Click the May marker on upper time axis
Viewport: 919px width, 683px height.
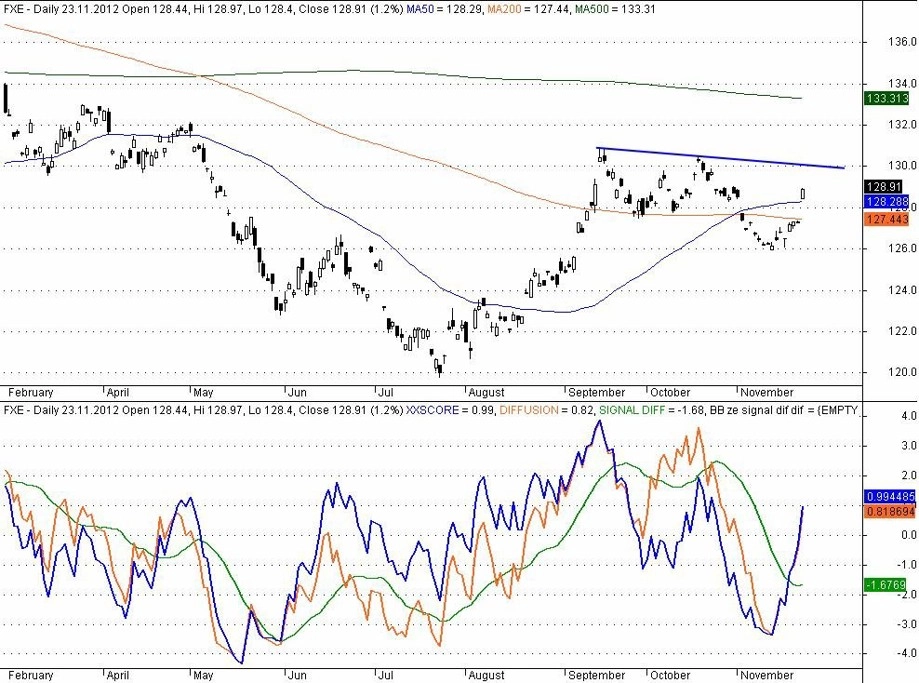coord(203,392)
